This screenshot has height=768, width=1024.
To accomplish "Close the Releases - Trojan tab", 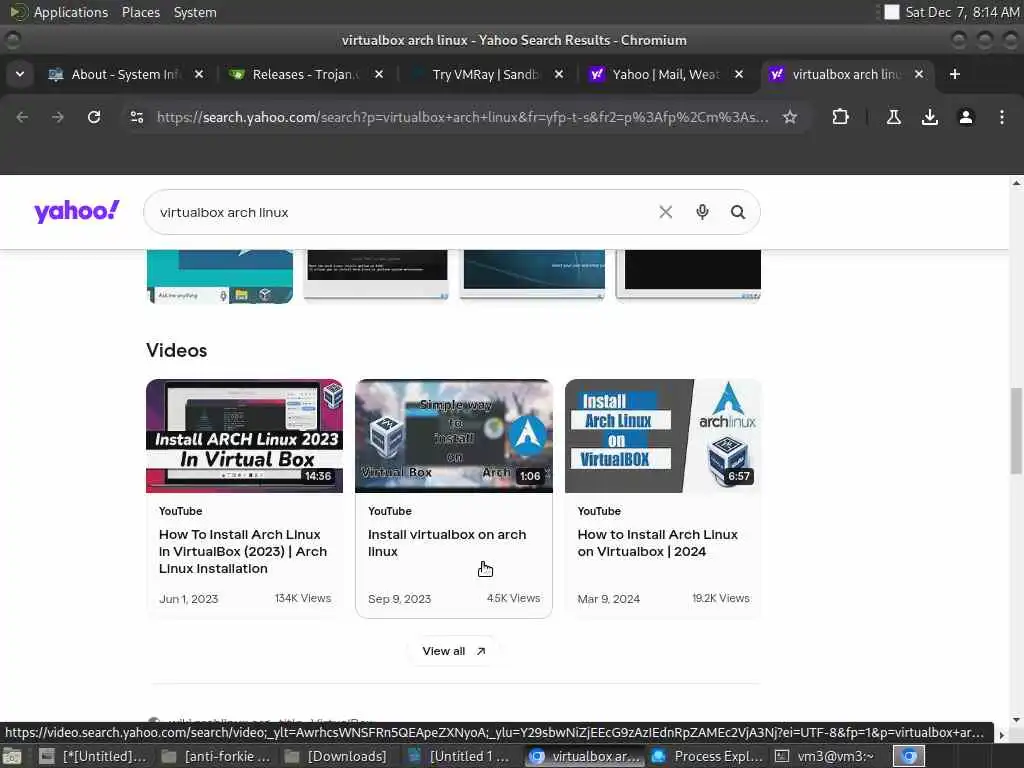I will [x=379, y=74].
